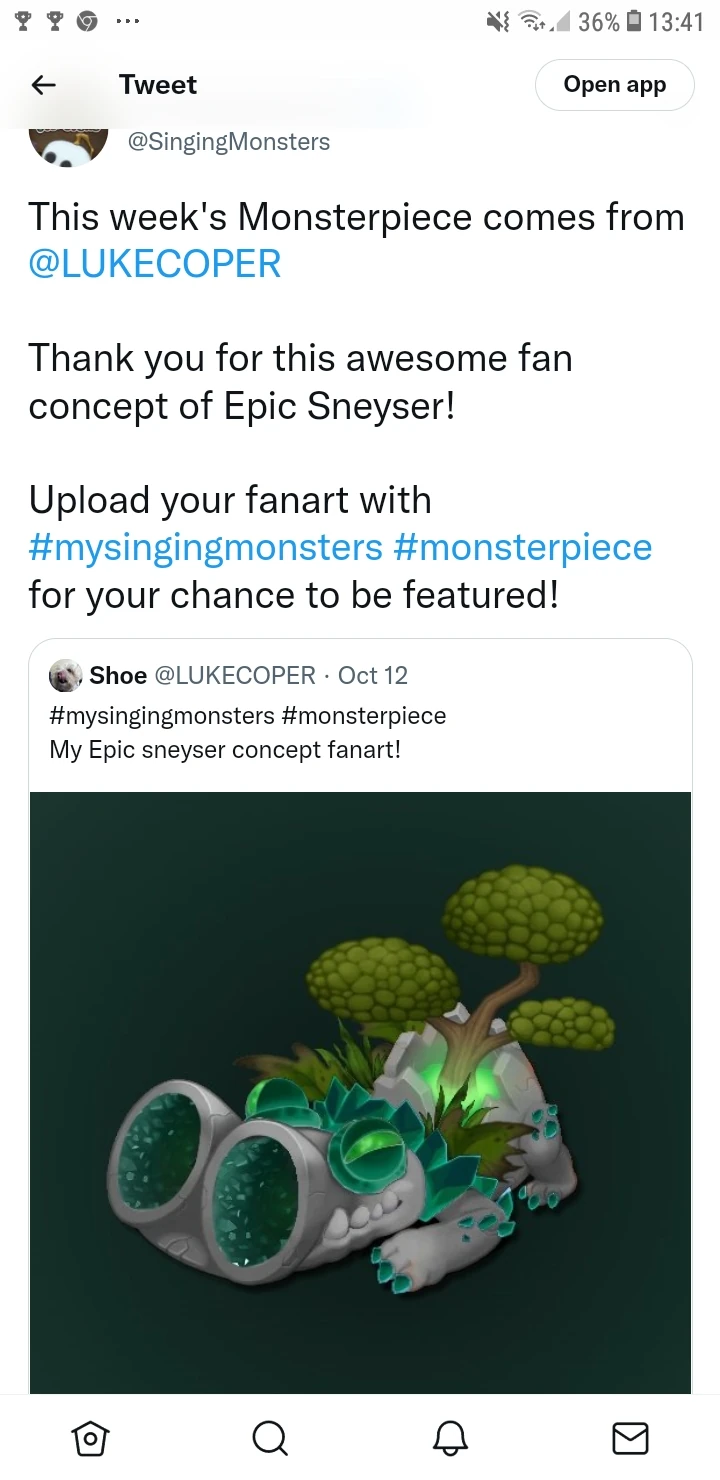Viewport: 720px width, 1480px height.
Task: Open Shoe's profile avatar in quoted tweet
Action: point(65,675)
